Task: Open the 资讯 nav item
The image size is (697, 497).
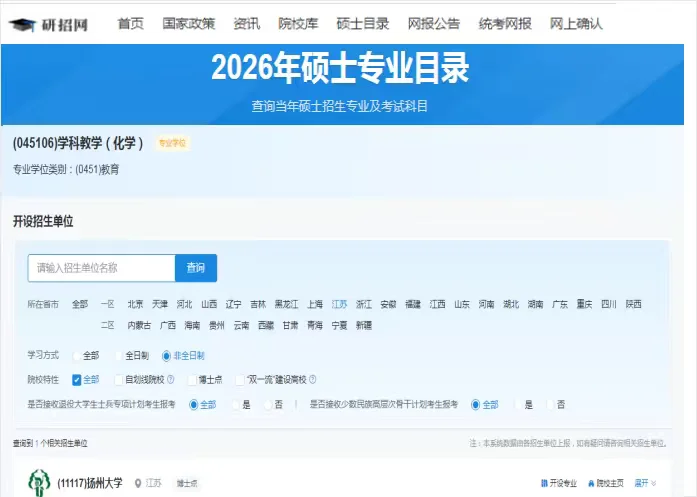Action: (247, 24)
